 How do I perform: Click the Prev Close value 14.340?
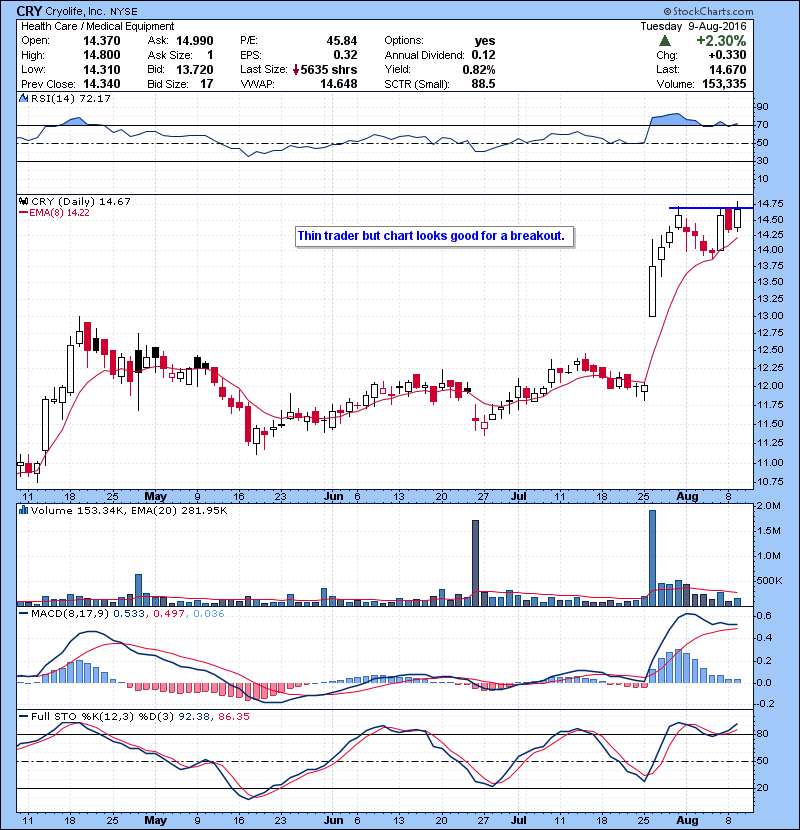tap(102, 84)
